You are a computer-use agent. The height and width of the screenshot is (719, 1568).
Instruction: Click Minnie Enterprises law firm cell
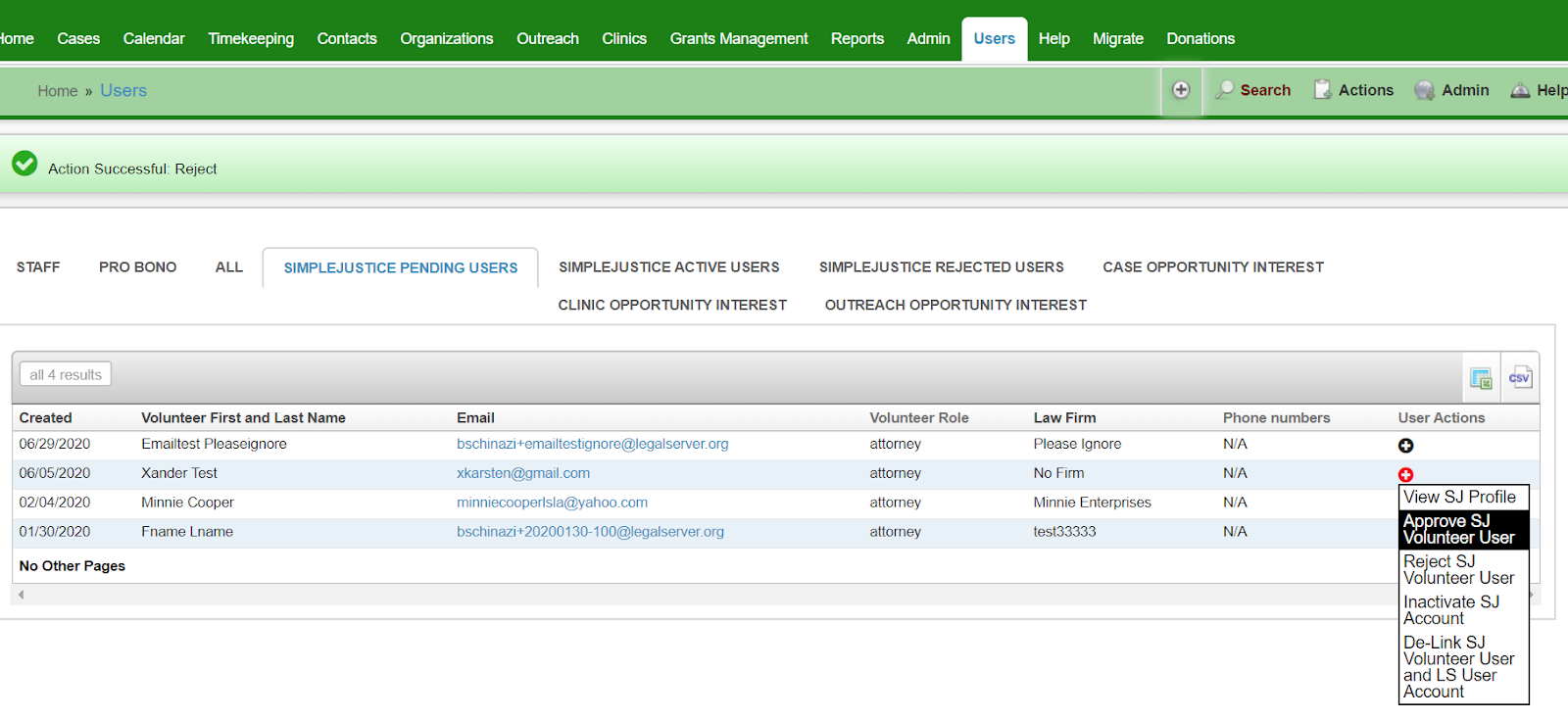(x=1092, y=503)
